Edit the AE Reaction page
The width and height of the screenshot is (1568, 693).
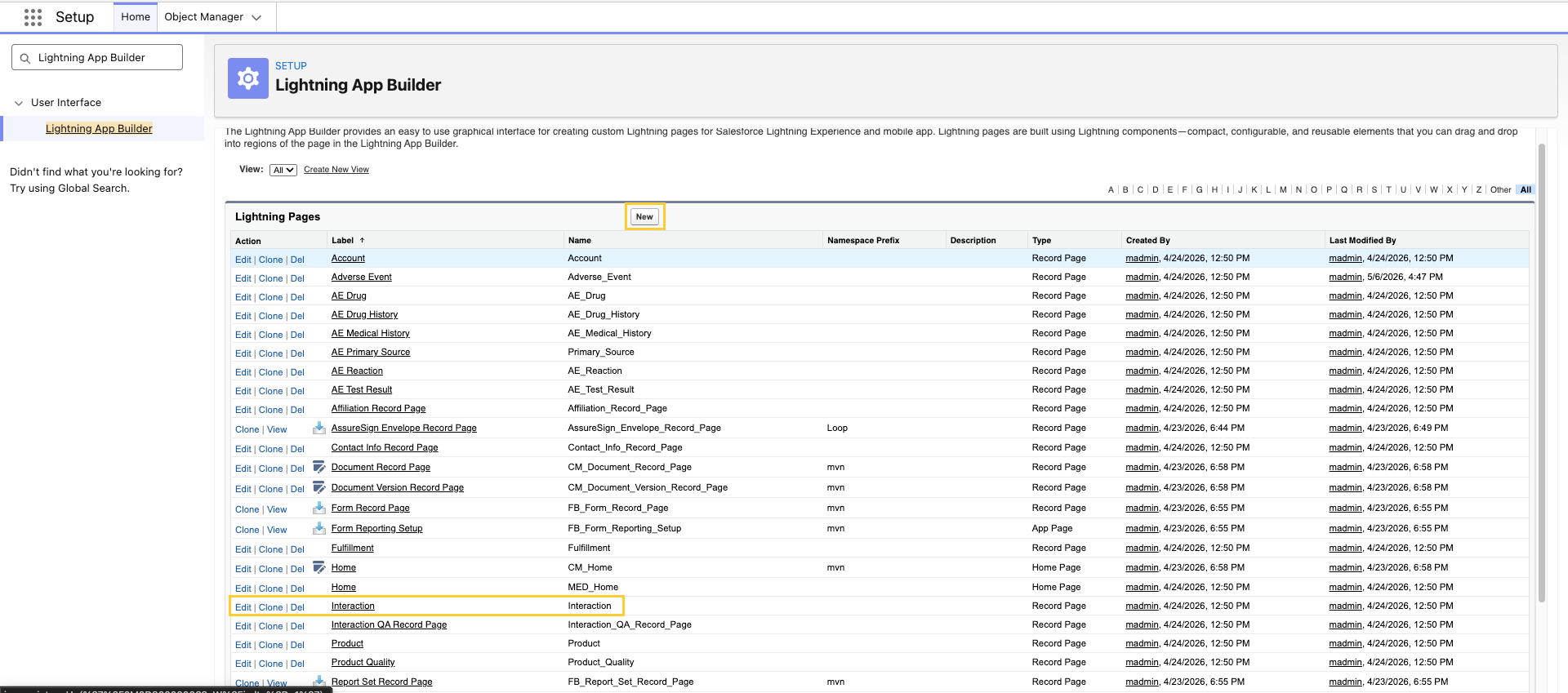pos(243,372)
